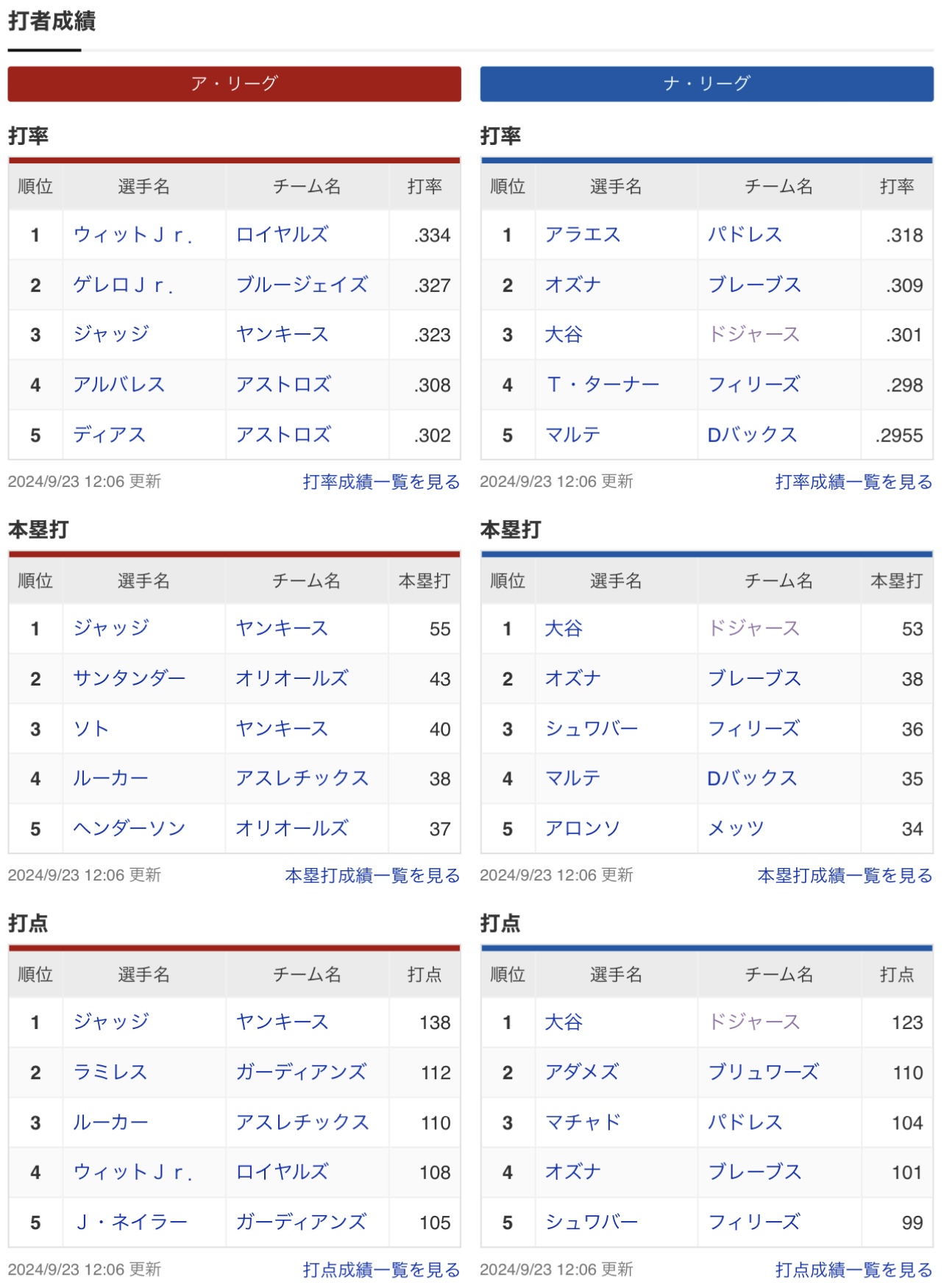Open T・ターナー player link
The image size is (944, 1288).
click(x=603, y=384)
